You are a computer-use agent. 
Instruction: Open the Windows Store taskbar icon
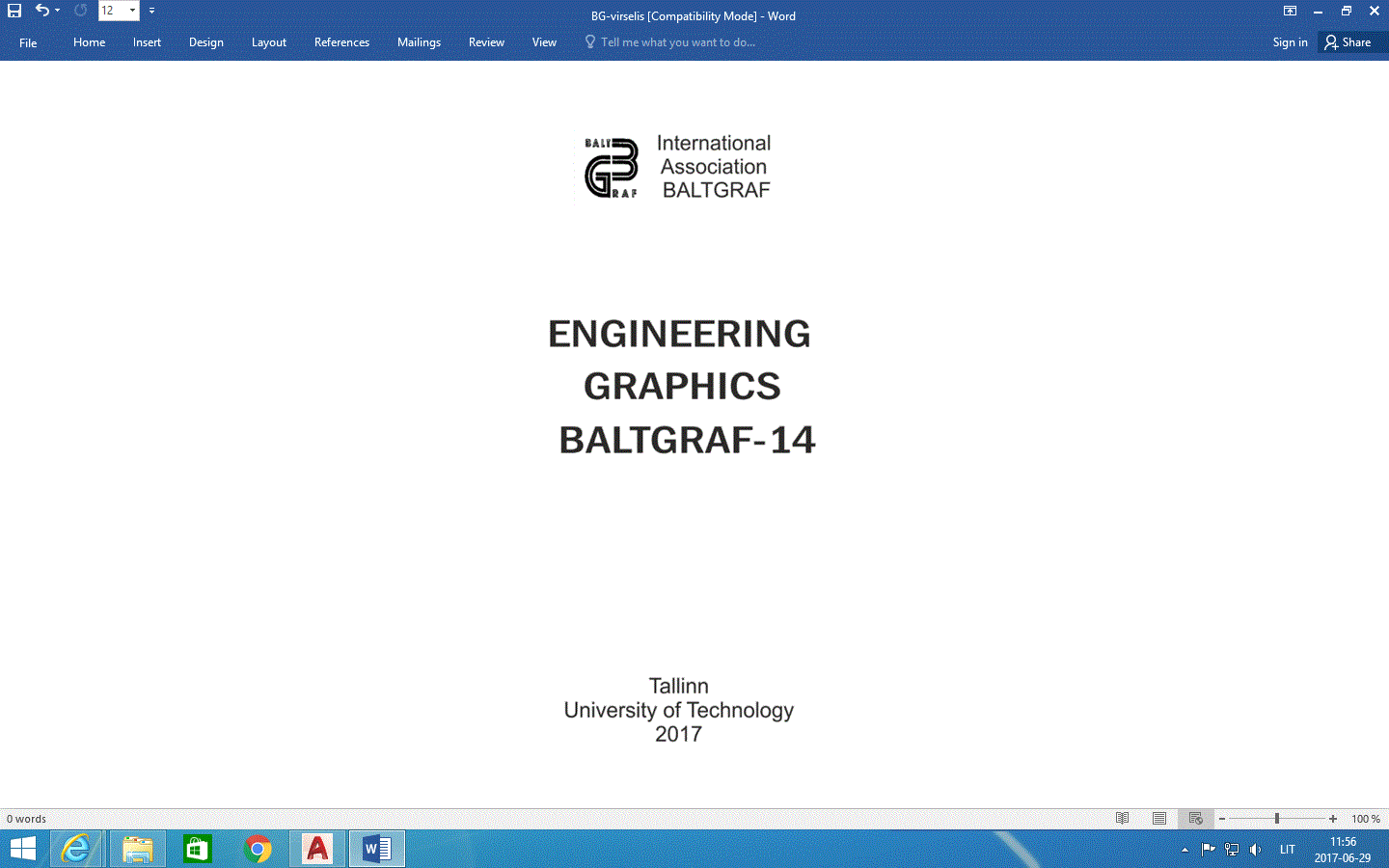point(197,849)
